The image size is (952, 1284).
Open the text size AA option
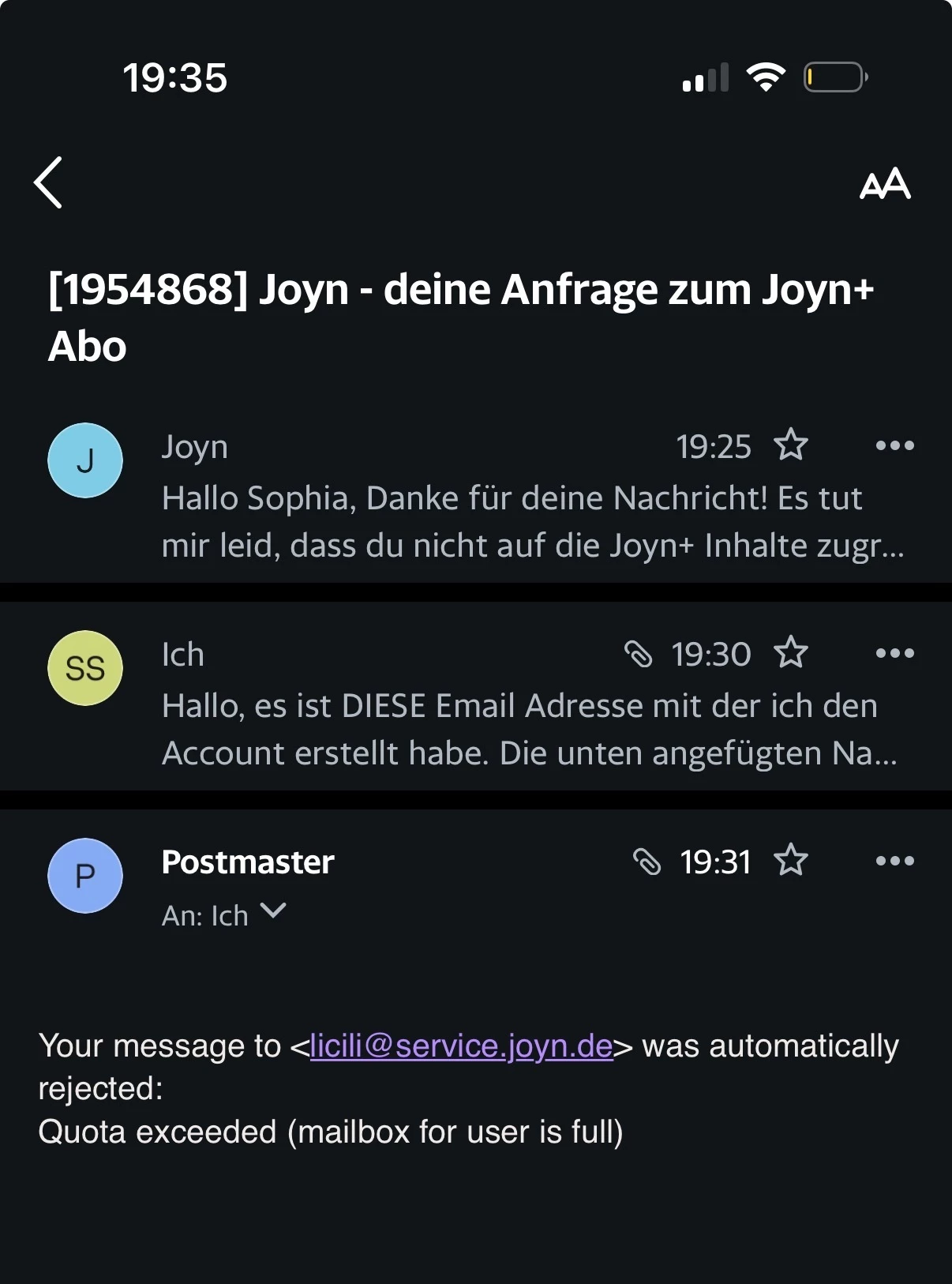click(x=885, y=184)
